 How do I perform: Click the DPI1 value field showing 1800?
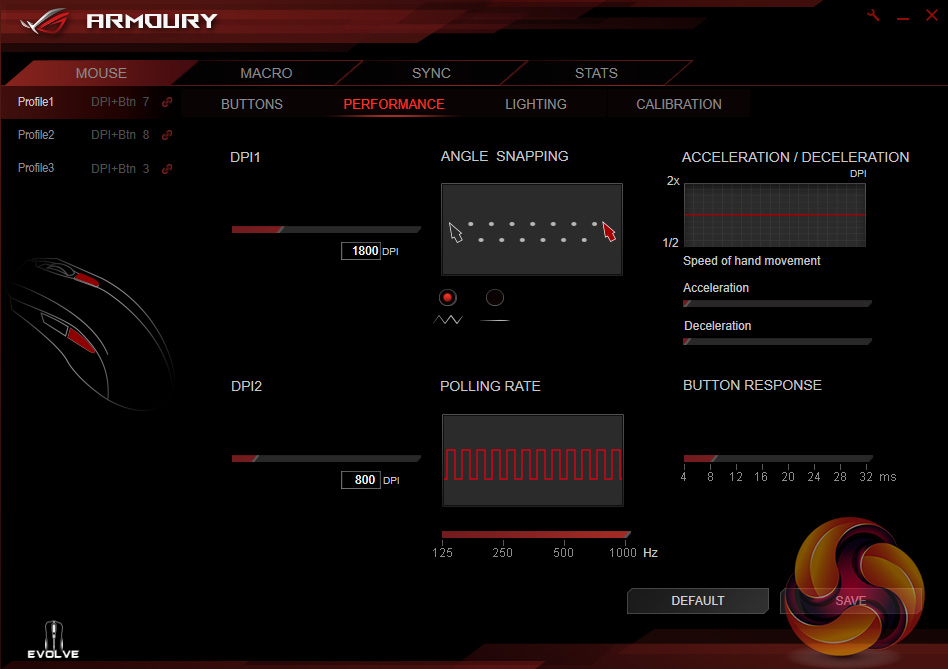[361, 251]
